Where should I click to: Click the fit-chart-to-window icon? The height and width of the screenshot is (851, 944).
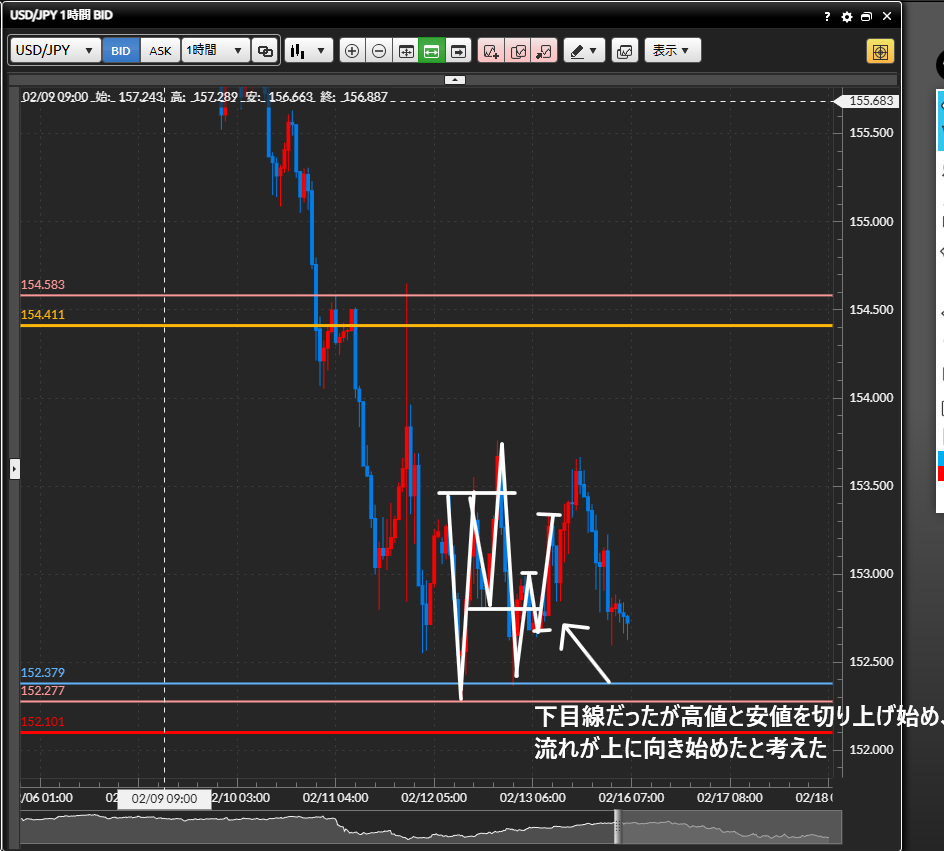[406, 51]
